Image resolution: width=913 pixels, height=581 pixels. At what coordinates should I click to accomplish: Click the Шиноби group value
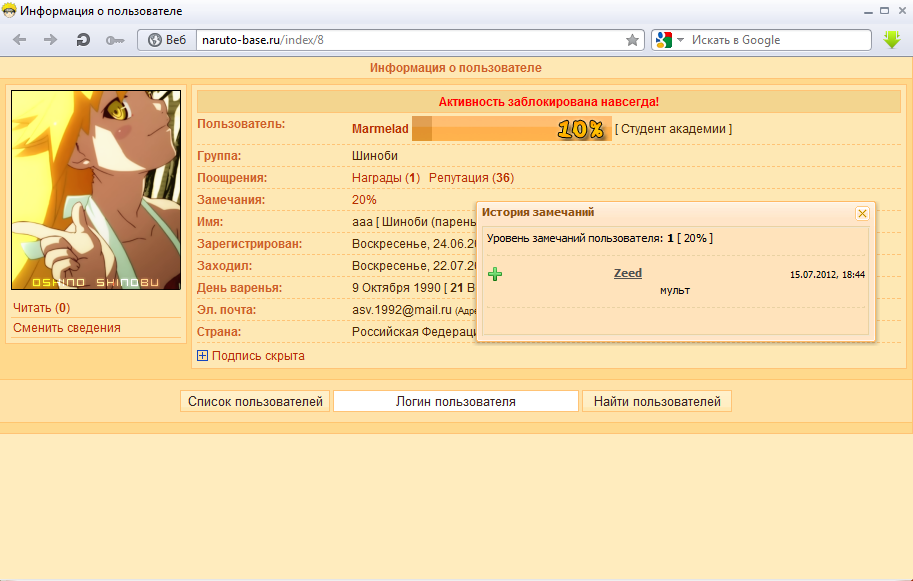(x=374, y=156)
